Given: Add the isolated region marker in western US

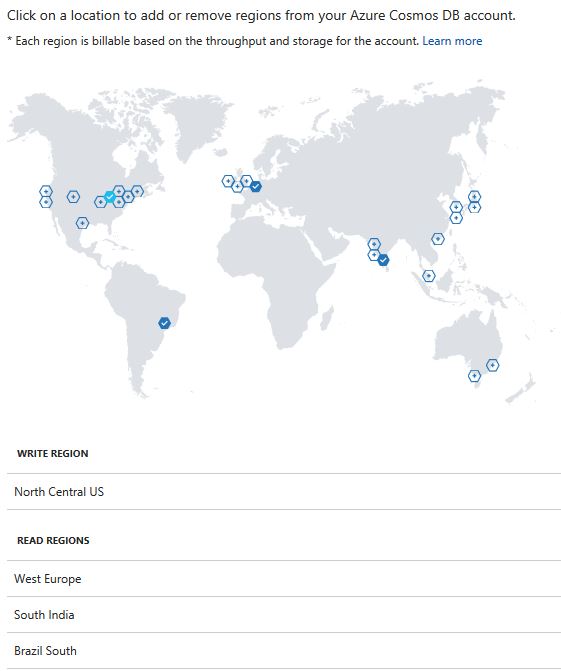Looking at the screenshot, I should pyautogui.click(x=73, y=197).
